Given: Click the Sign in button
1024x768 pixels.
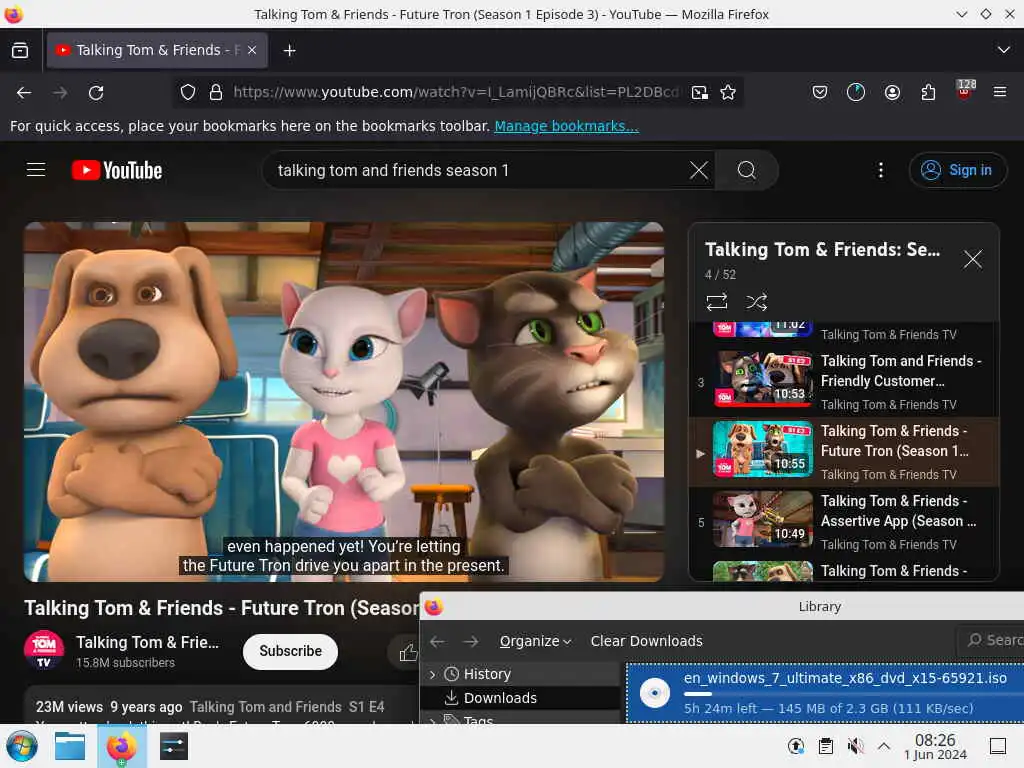Looking at the screenshot, I should 957,170.
